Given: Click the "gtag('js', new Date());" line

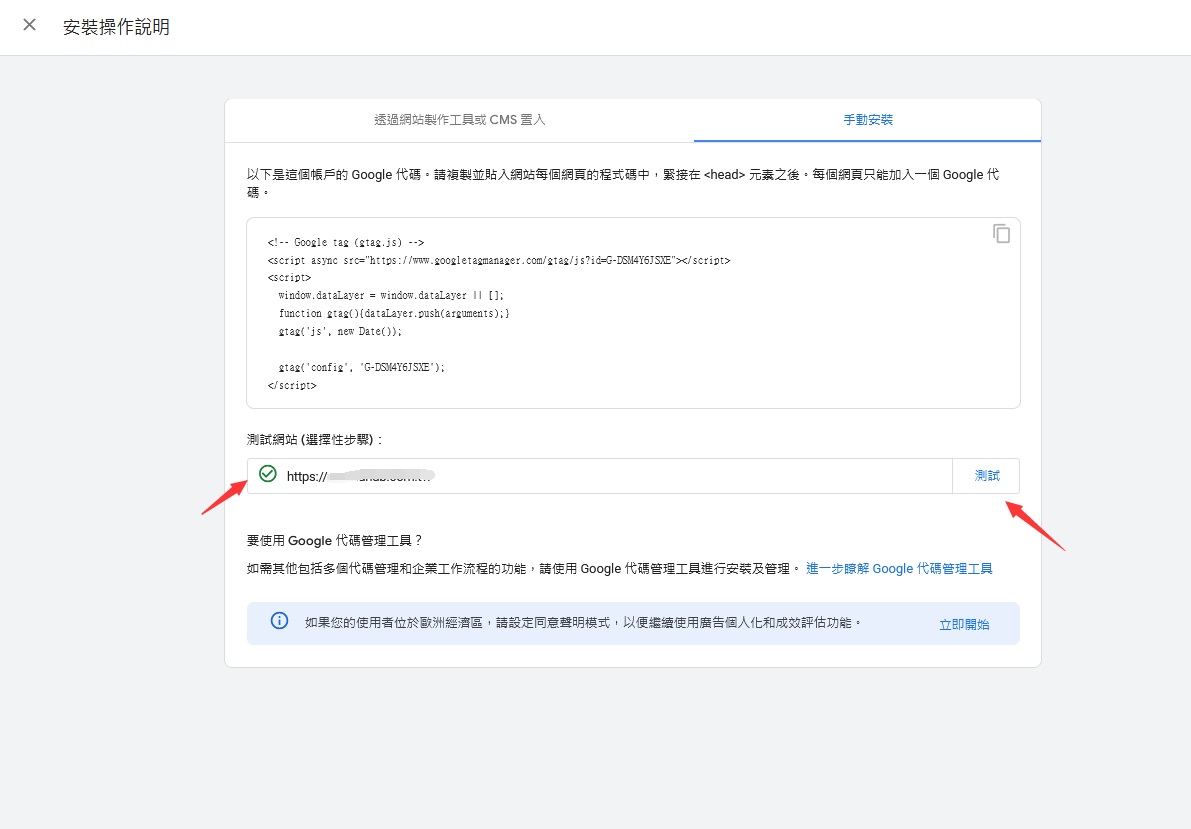Looking at the screenshot, I should (x=340, y=331).
